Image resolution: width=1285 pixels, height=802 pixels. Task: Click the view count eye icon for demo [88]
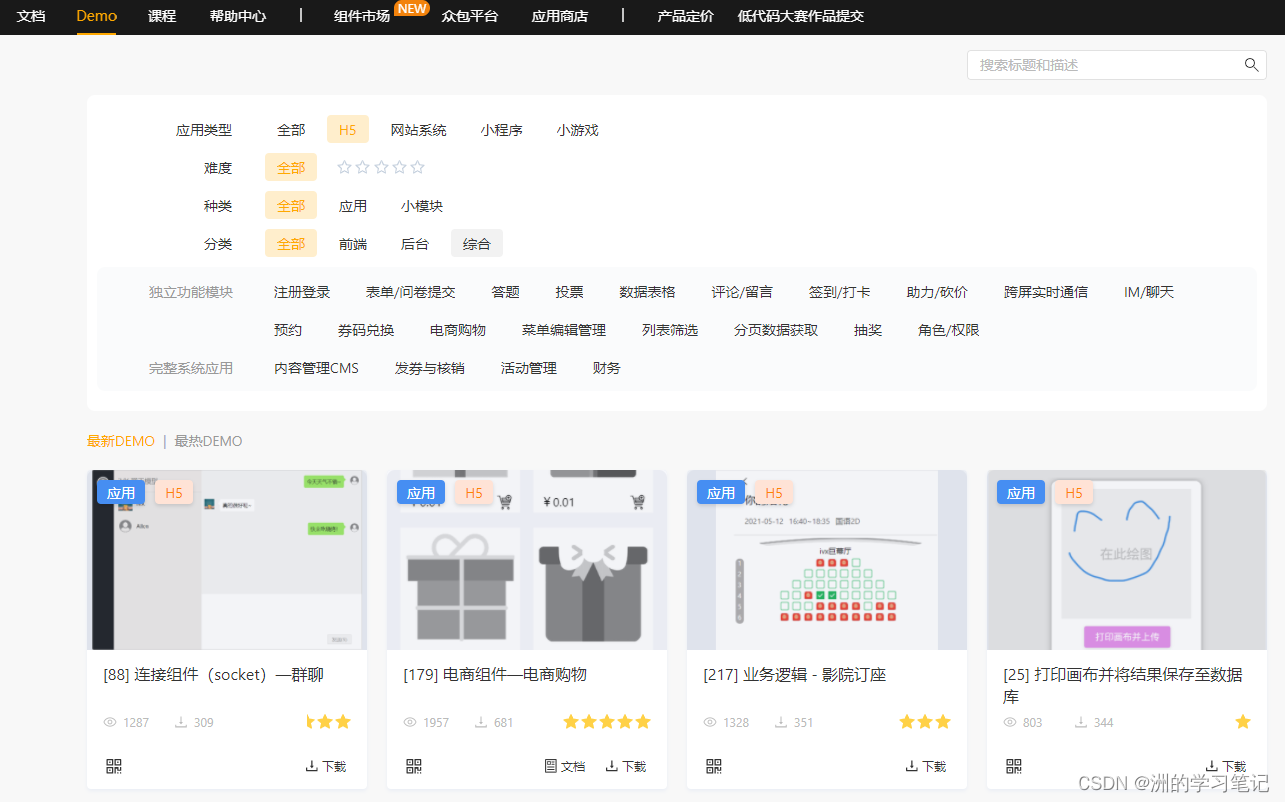pos(110,722)
